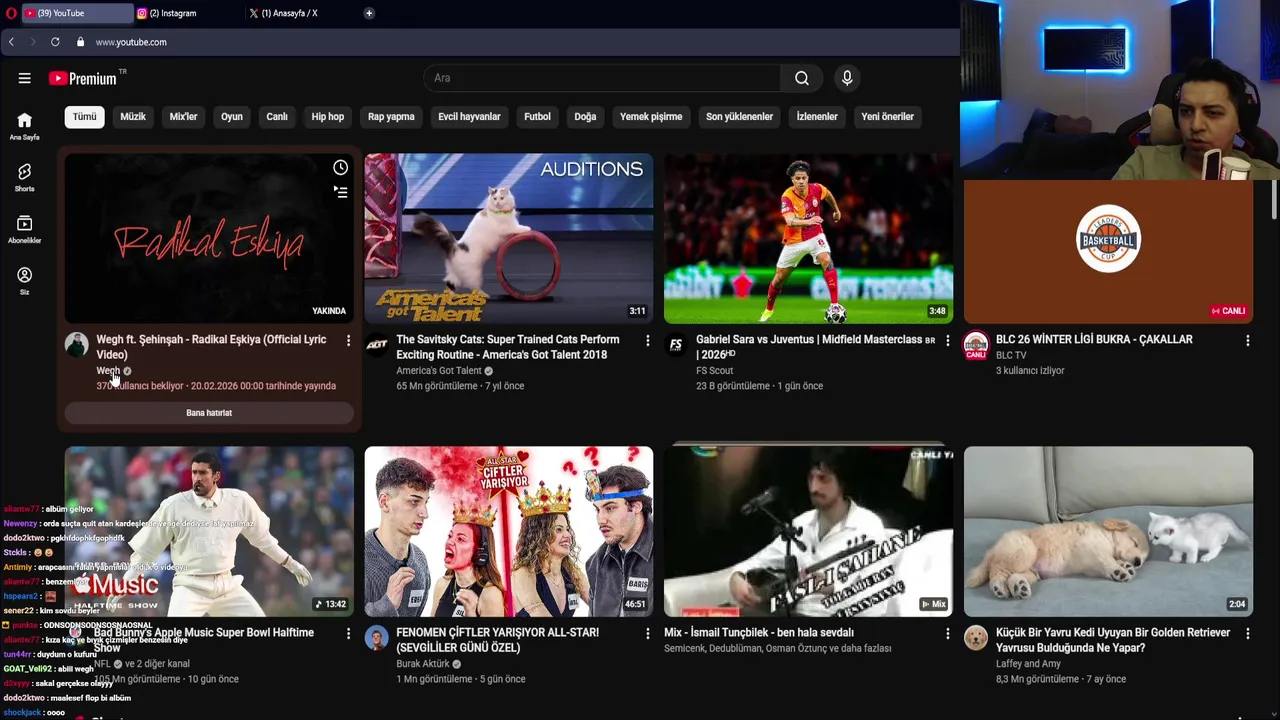Open İsmail Tunçbilek mix thumbnail
Image resolution: width=1280 pixels, height=720 pixels.
tap(808, 531)
